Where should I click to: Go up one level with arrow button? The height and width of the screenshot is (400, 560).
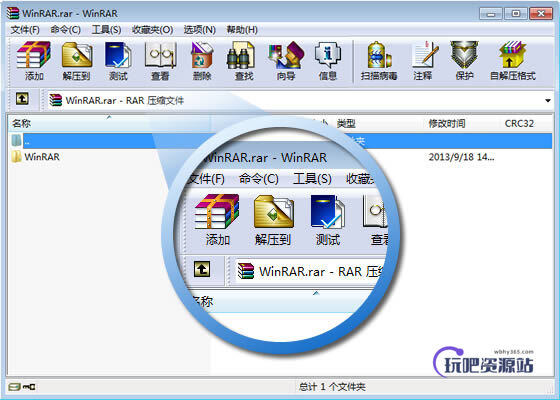22,99
